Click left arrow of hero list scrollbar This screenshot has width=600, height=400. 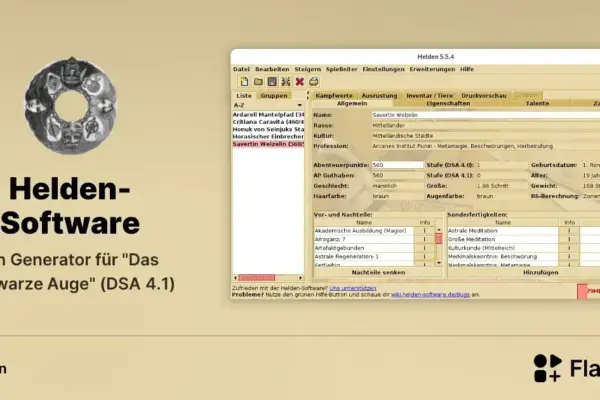click(x=235, y=278)
